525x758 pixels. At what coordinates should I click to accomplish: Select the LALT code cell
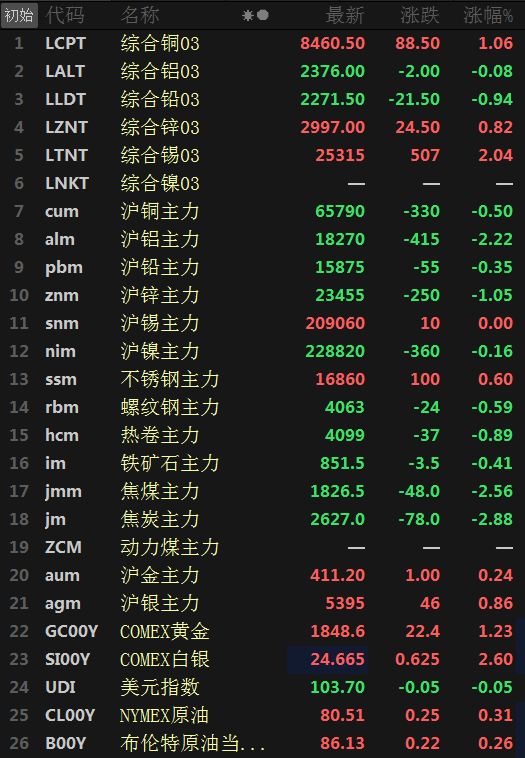pyautogui.click(x=65, y=72)
